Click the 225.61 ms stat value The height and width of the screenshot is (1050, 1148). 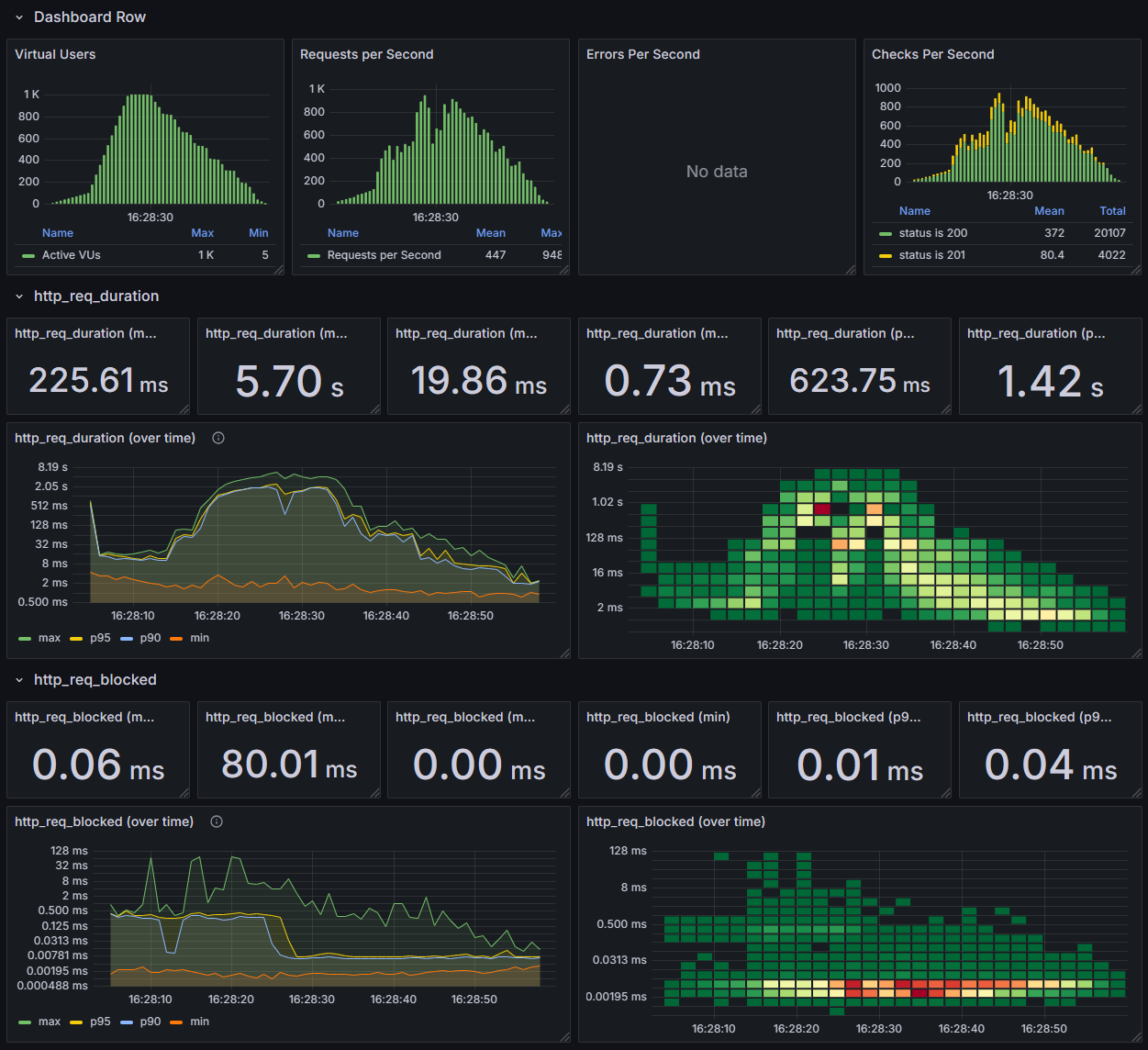98,380
